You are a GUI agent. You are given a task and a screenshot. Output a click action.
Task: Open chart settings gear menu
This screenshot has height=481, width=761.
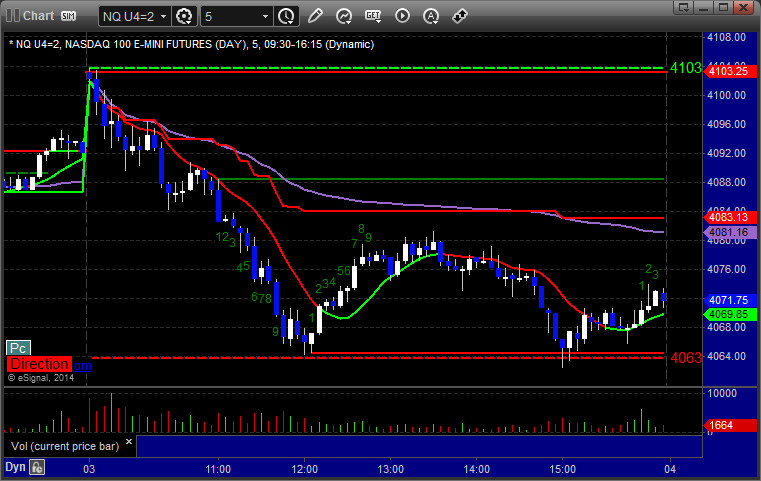[x=184, y=16]
